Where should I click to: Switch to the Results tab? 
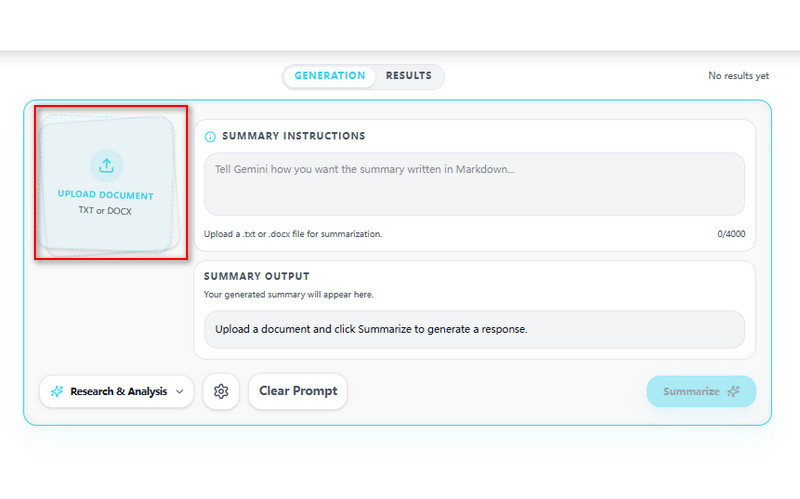(x=409, y=76)
